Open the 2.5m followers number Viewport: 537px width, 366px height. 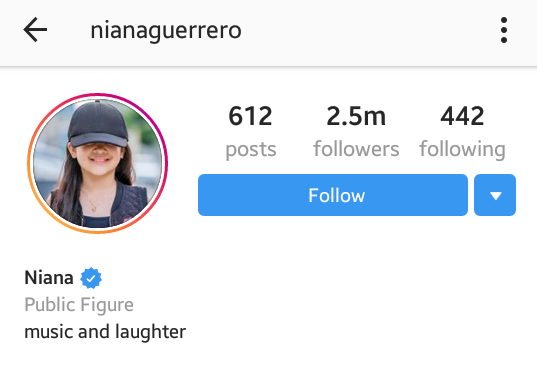[356, 116]
